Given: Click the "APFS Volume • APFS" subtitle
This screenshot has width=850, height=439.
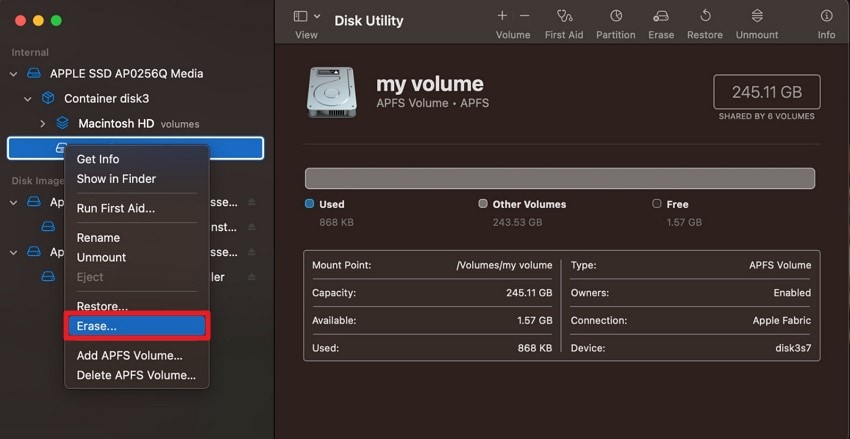Looking at the screenshot, I should (433, 103).
